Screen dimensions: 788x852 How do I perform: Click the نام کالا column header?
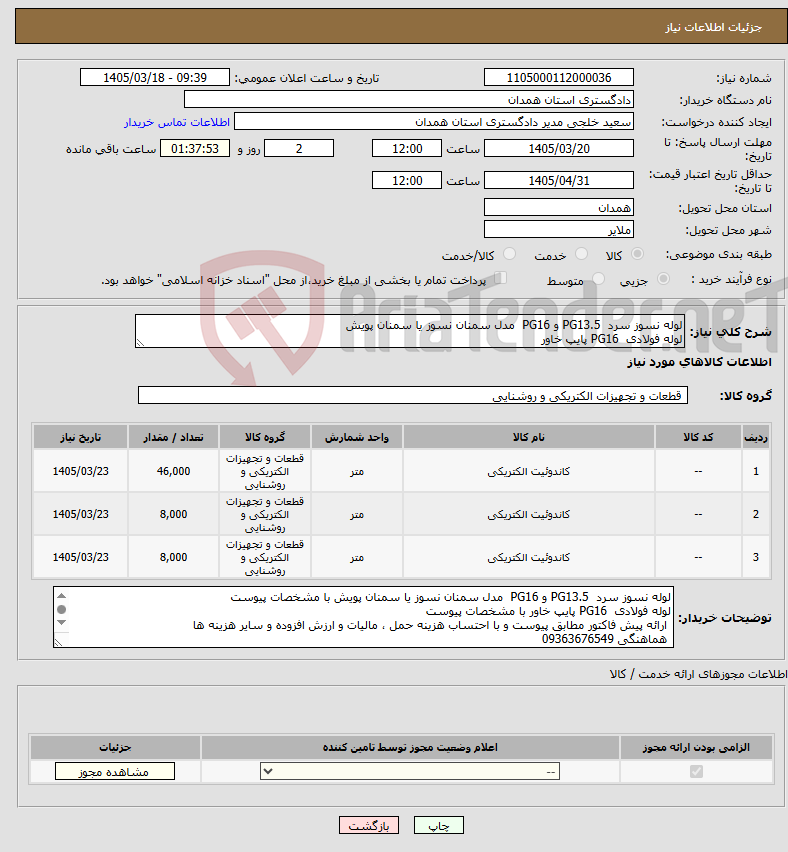pyautogui.click(x=529, y=437)
